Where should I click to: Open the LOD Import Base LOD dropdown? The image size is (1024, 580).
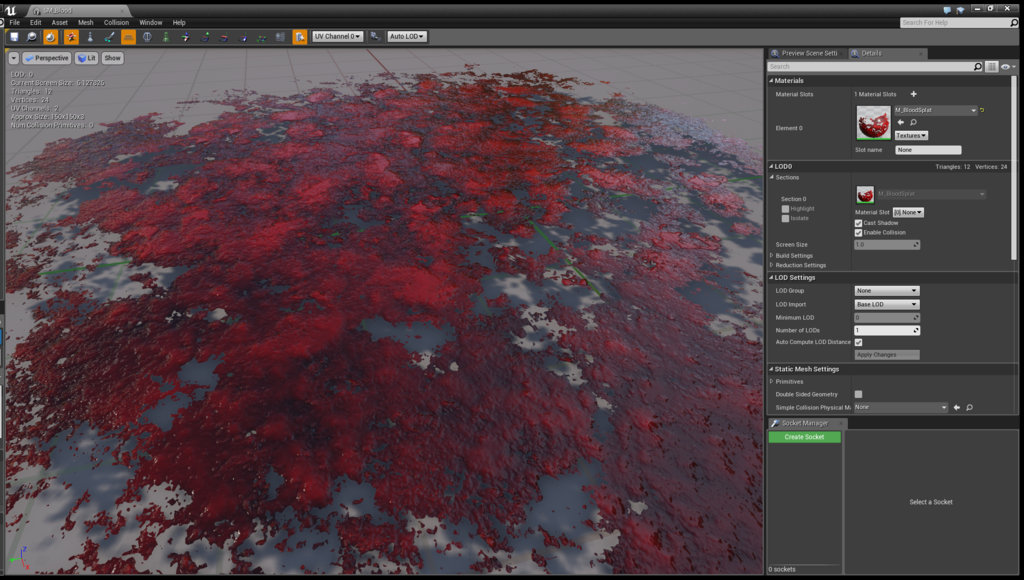[x=887, y=304]
